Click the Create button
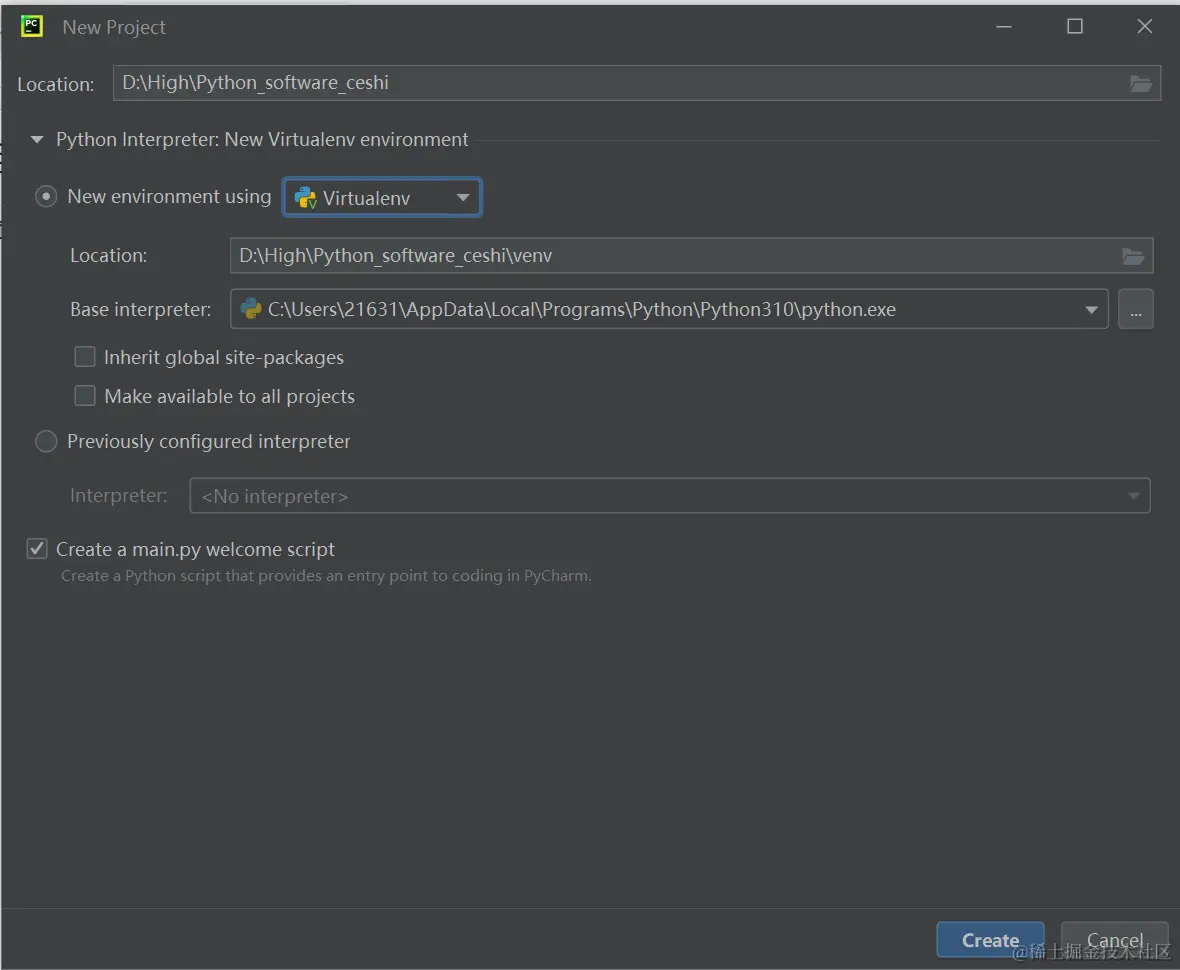The image size is (1180, 970). 990,940
